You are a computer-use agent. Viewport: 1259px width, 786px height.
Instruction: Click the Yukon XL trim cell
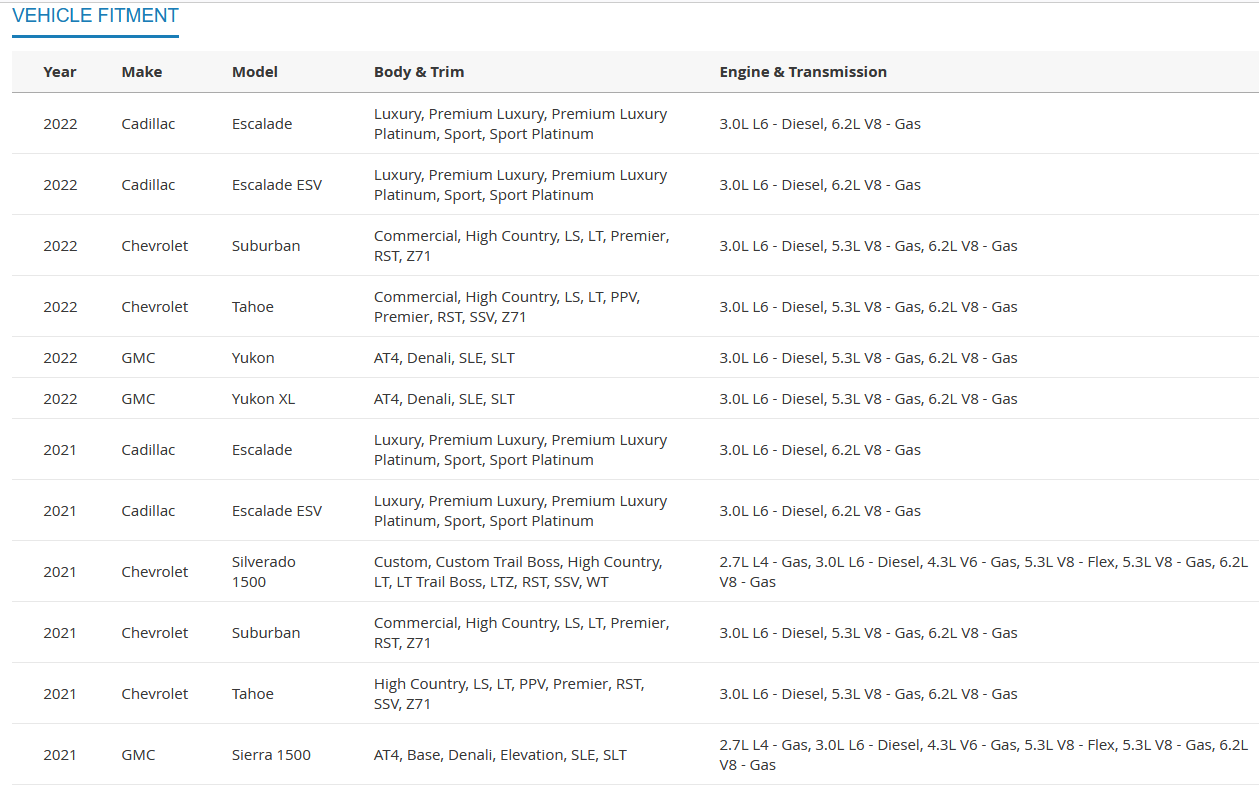tap(444, 399)
